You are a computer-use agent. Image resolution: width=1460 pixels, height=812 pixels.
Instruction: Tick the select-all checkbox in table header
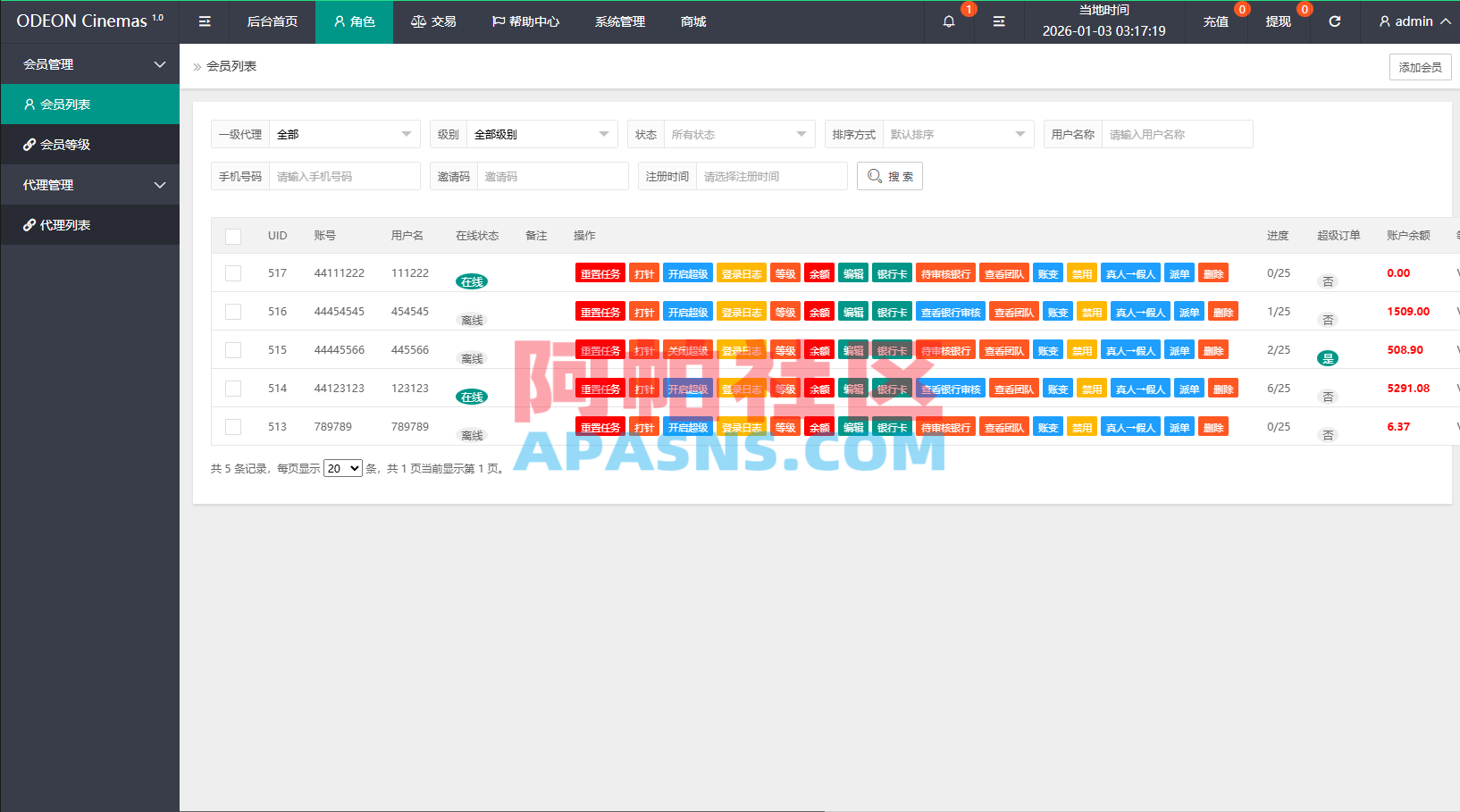click(x=233, y=236)
